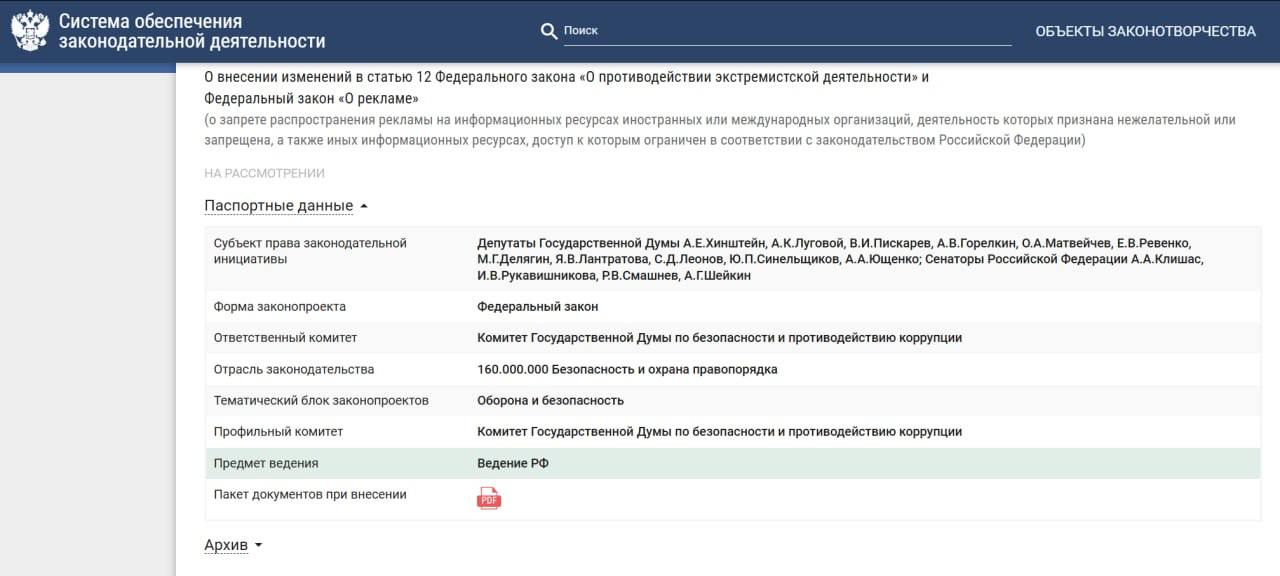Viewport: 1280px width, 576px height.
Task: Click the highlighted Ведение РФ value
Action: coord(512,463)
